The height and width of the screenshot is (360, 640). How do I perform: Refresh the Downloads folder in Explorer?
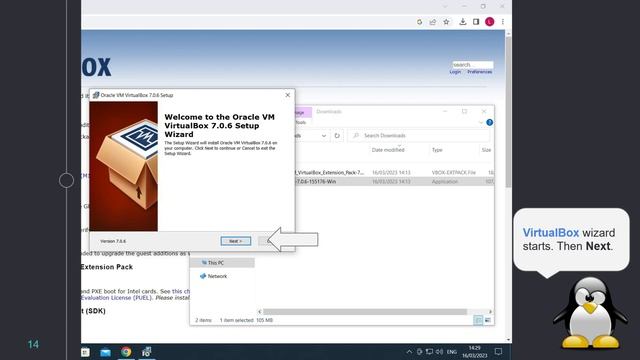coord(337,136)
